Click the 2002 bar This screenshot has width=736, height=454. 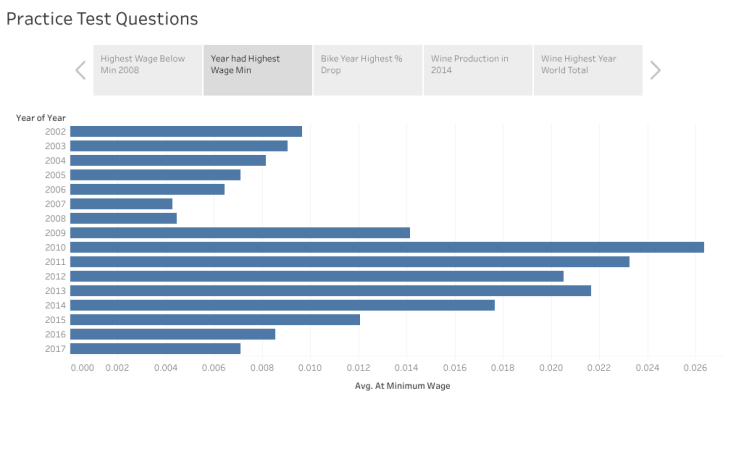(186, 131)
